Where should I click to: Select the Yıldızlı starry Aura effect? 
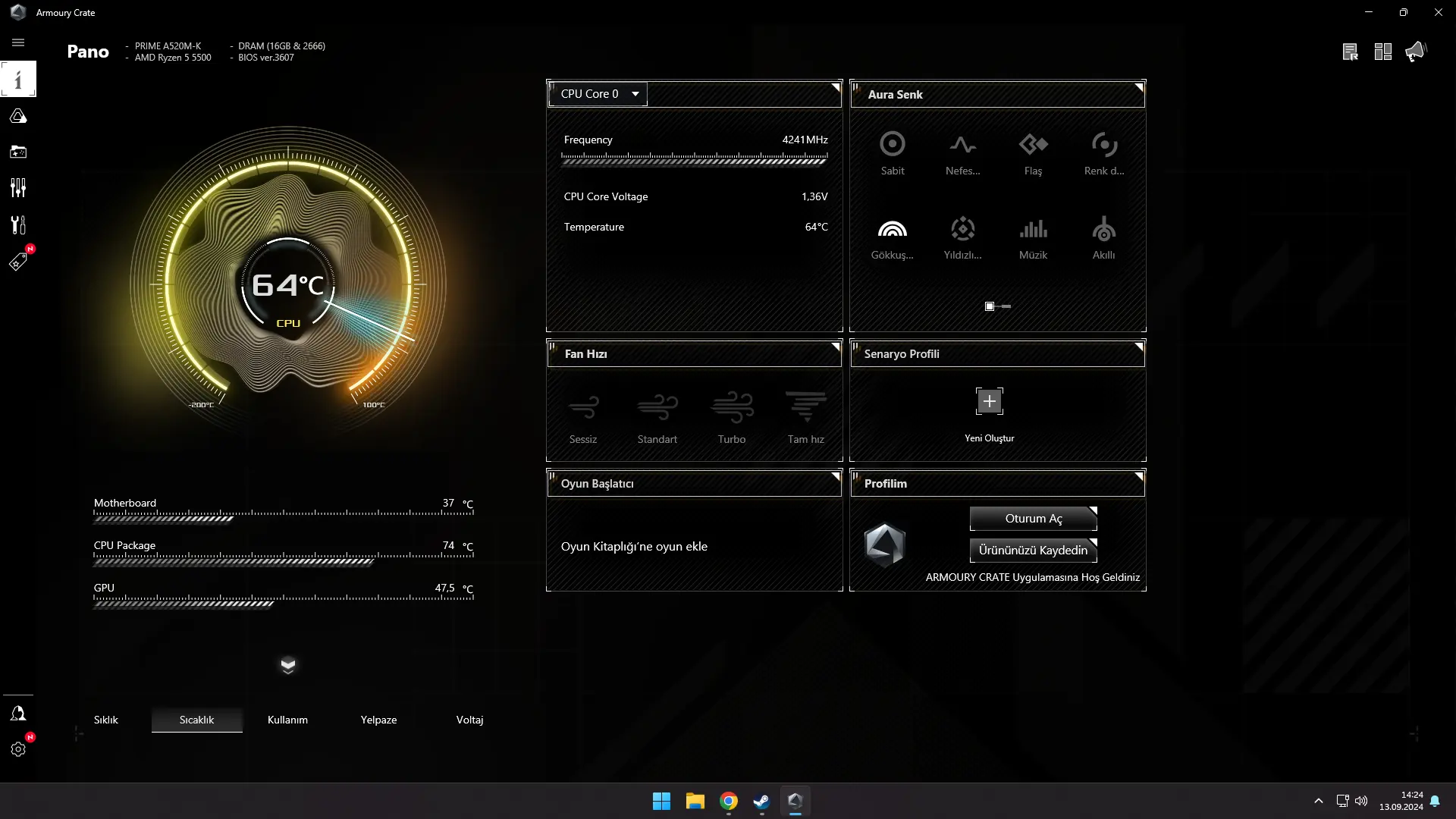962,237
